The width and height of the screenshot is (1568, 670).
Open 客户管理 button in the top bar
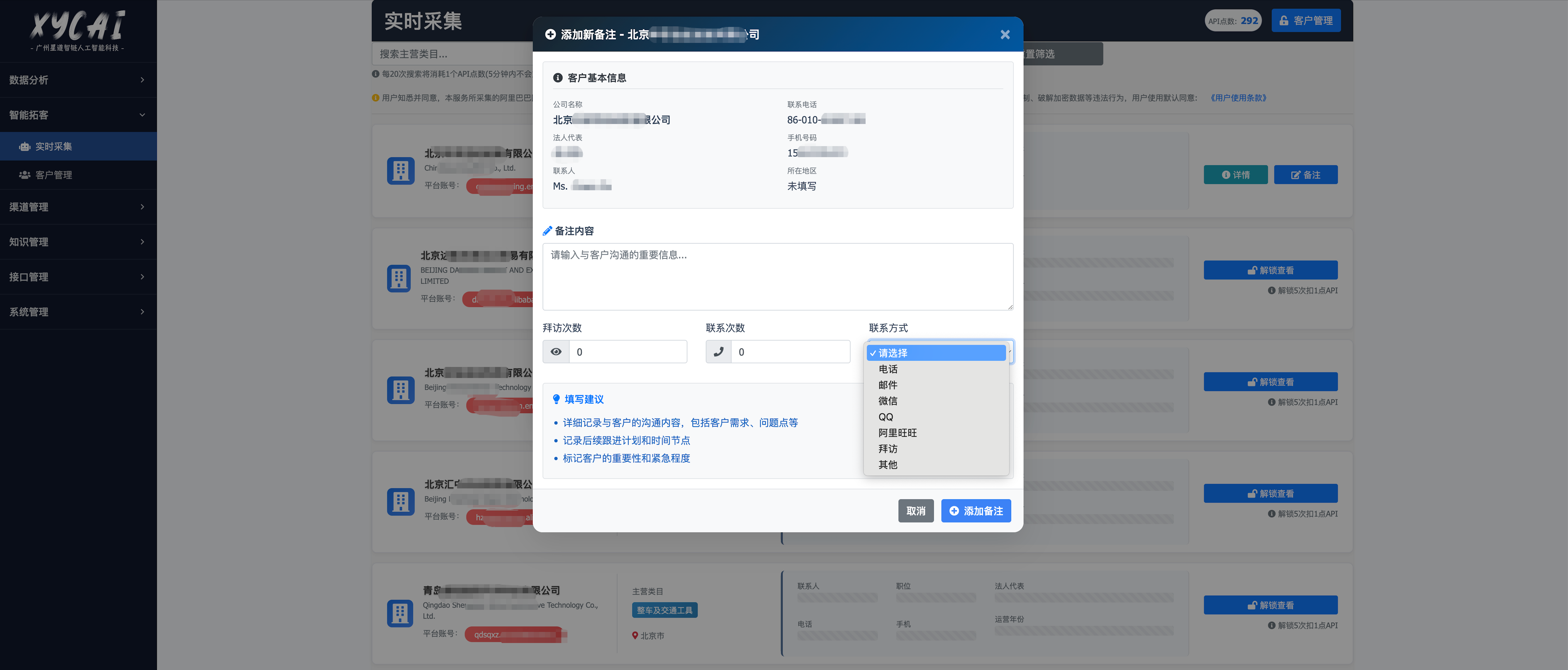[x=1306, y=21]
